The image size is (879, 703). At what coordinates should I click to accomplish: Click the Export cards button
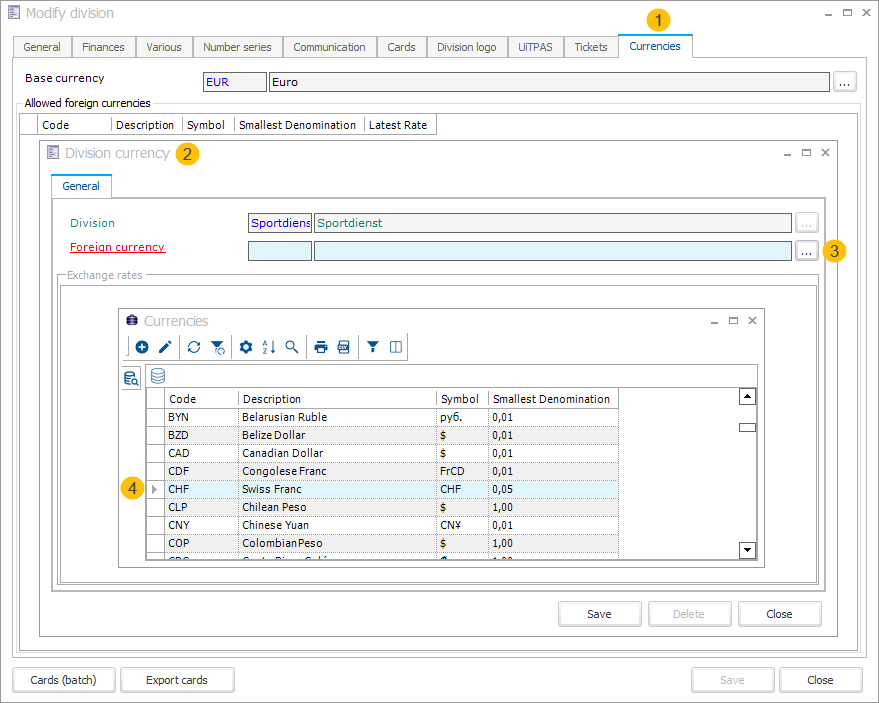coord(177,680)
